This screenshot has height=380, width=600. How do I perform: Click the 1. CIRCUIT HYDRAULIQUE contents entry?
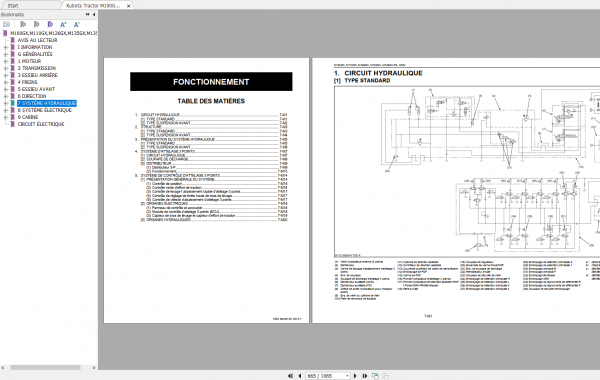(210, 114)
